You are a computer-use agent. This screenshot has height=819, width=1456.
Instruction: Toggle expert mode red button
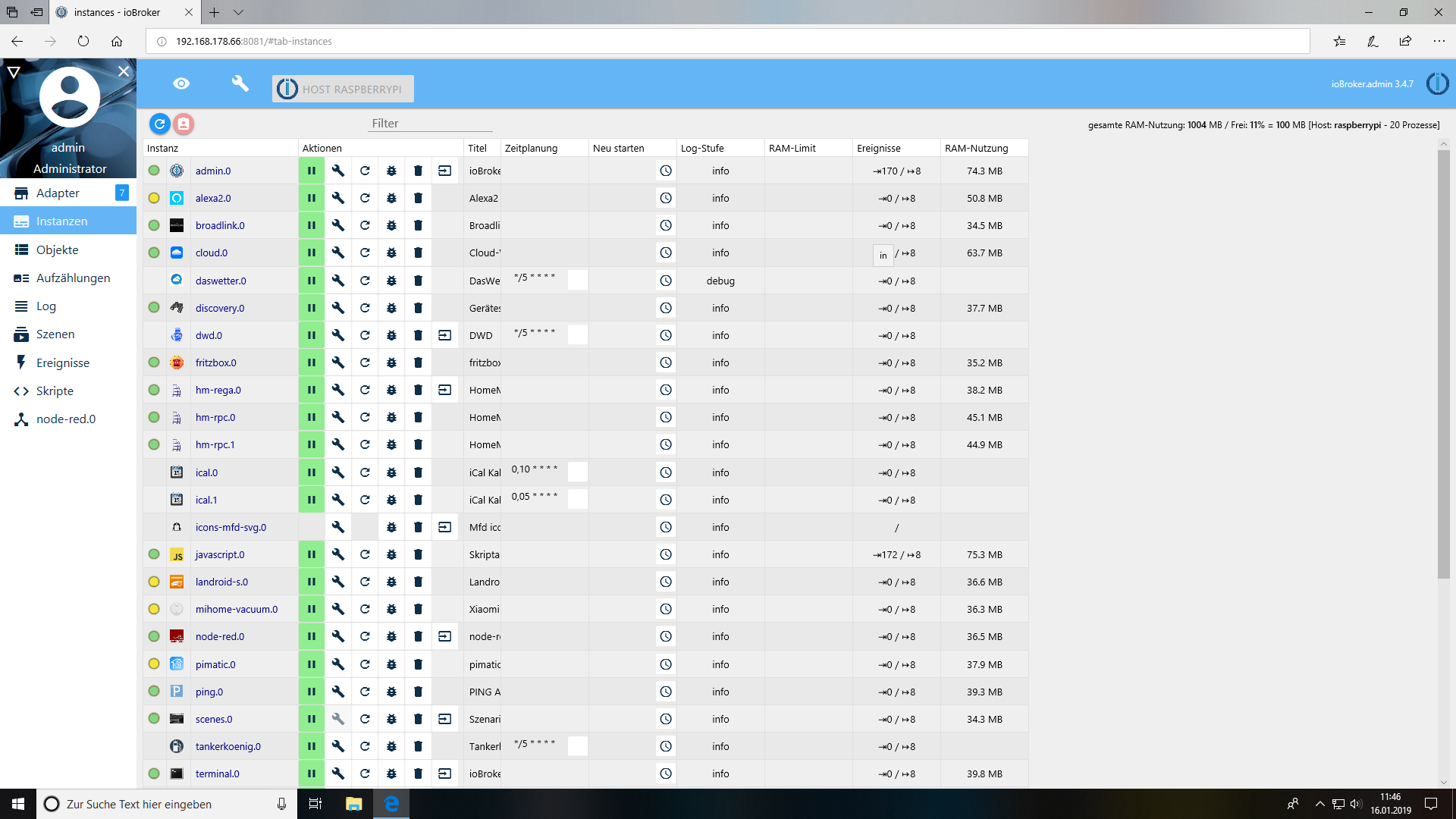pyautogui.click(x=184, y=124)
